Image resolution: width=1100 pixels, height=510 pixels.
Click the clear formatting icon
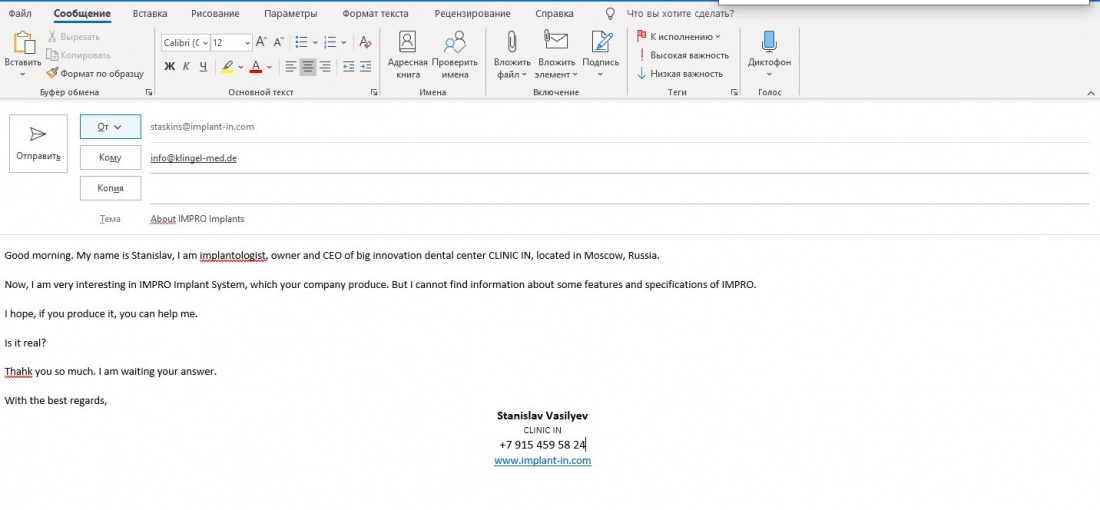click(x=365, y=42)
